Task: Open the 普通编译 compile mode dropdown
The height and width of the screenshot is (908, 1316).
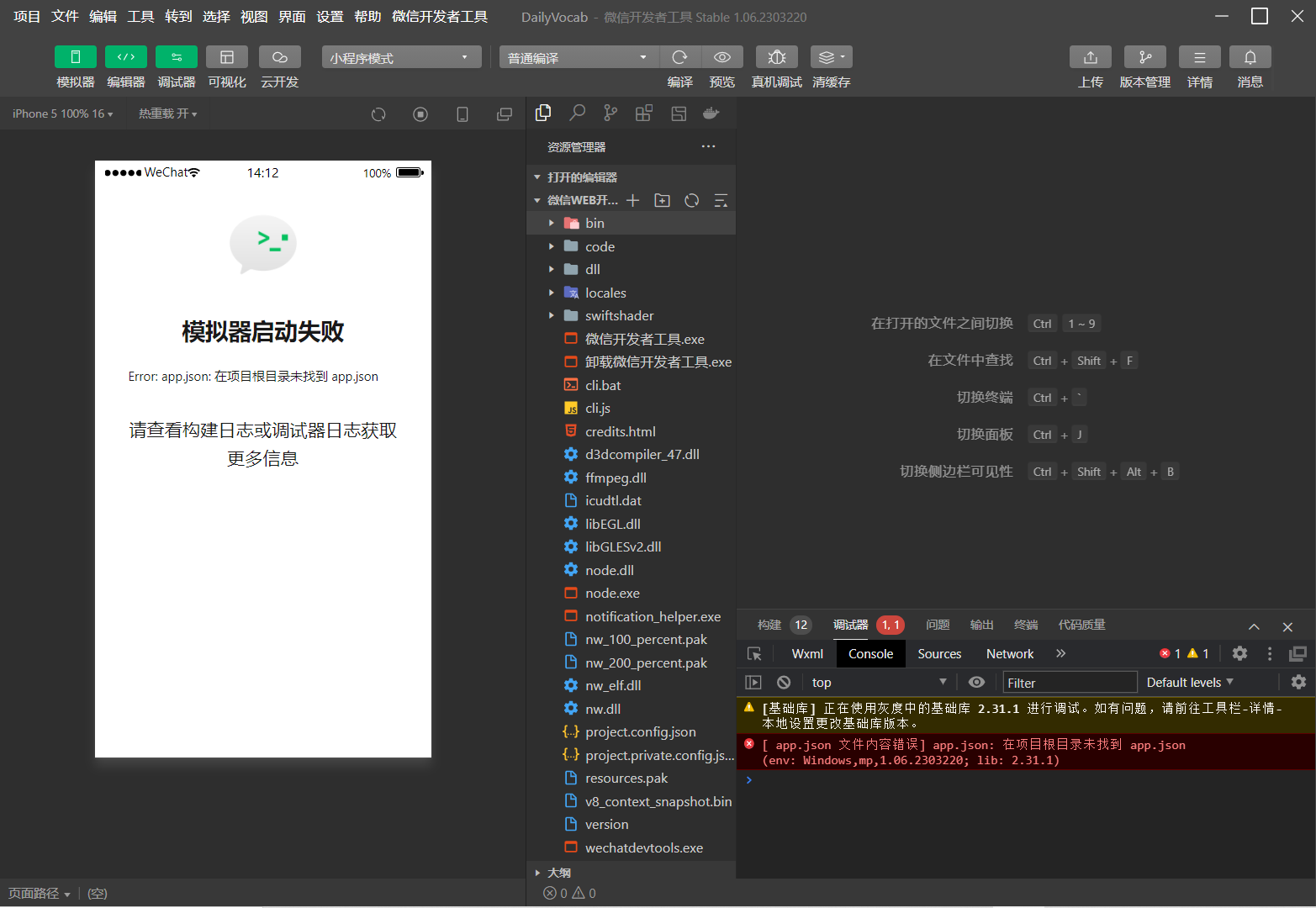Action: [579, 57]
